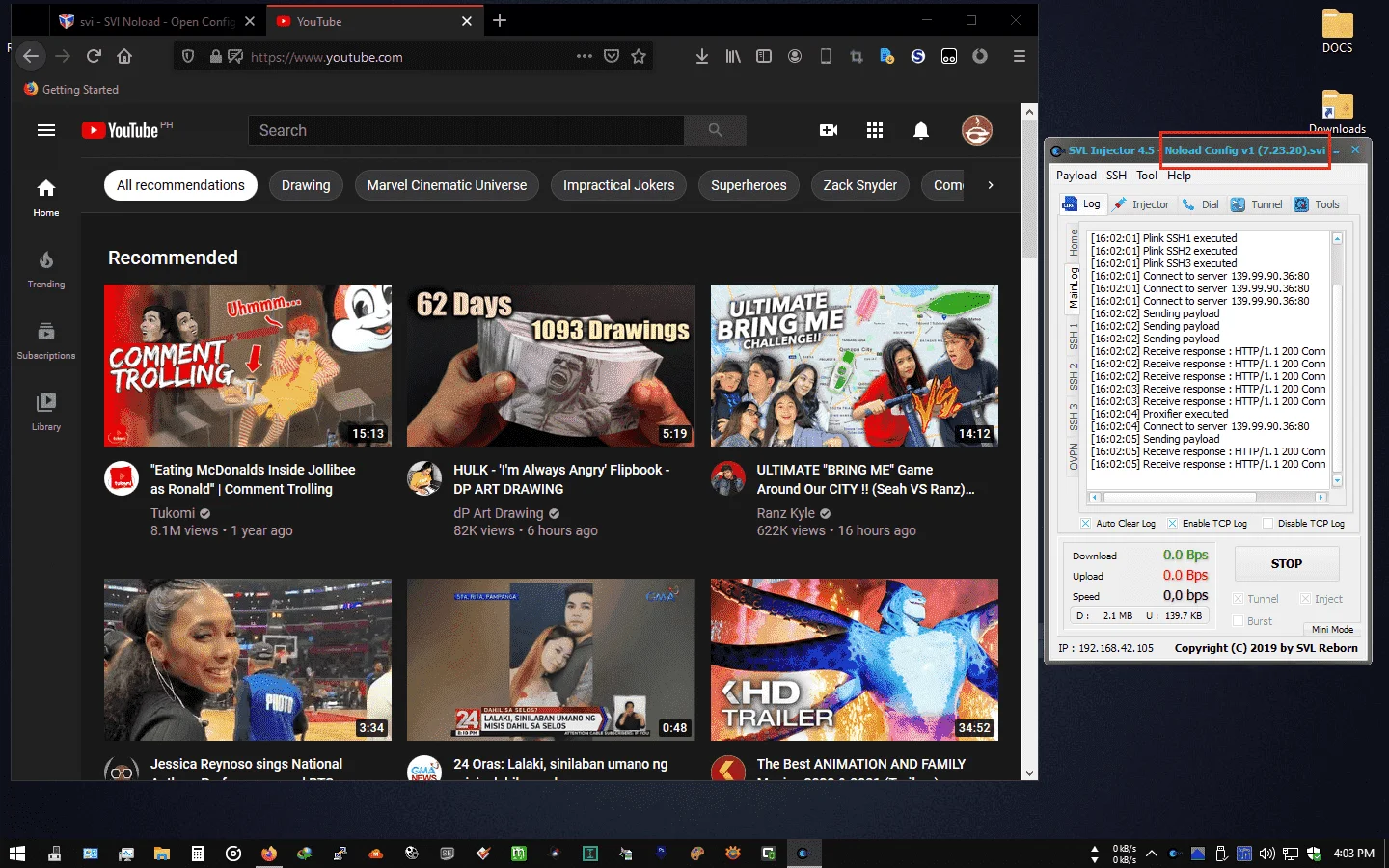Show more category chips with arrow
Screen dimensions: 1389x868
point(991,185)
